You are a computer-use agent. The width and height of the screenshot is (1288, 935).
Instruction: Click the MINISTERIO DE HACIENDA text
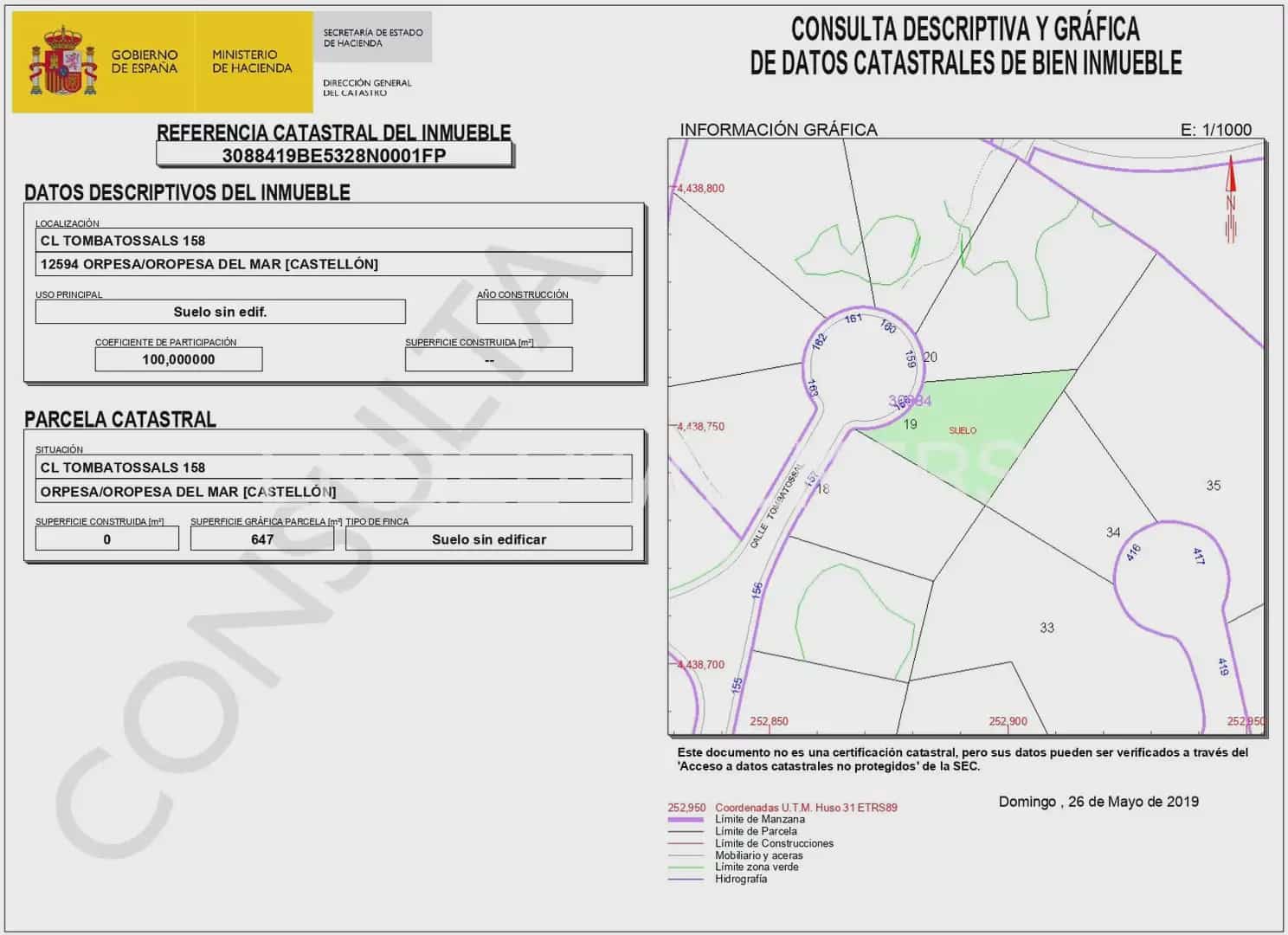pyautogui.click(x=252, y=61)
